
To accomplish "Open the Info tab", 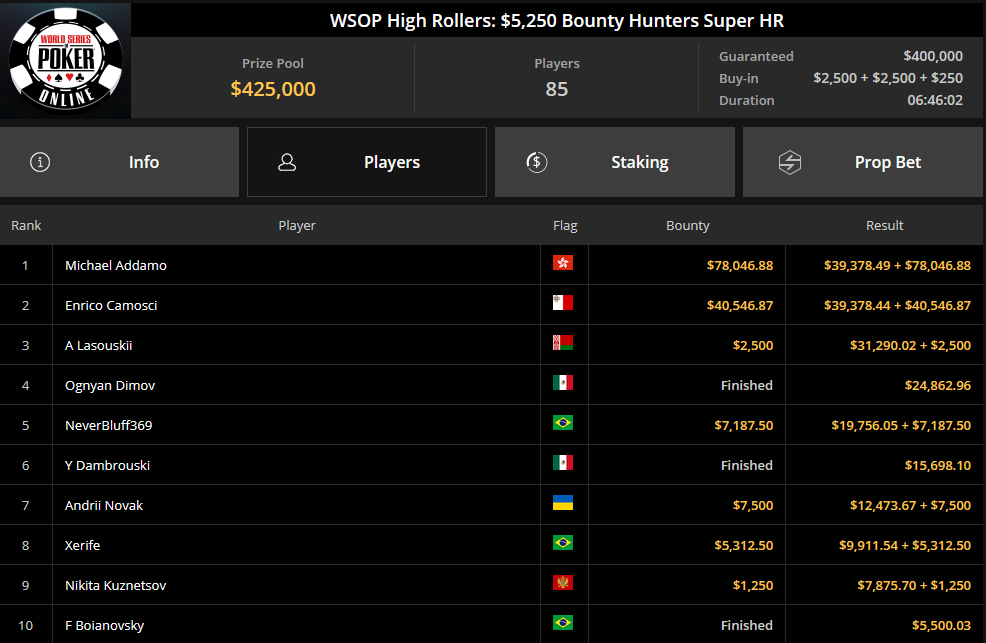I will [x=119, y=162].
